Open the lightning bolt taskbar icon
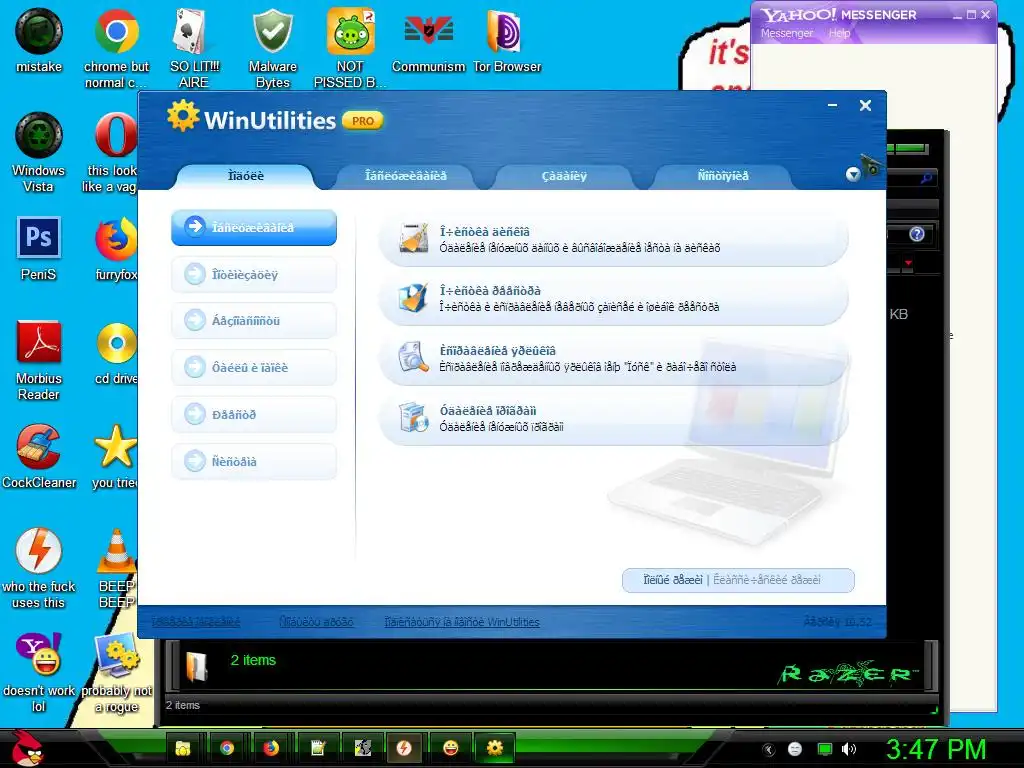The width and height of the screenshot is (1024, 768). tap(404, 748)
